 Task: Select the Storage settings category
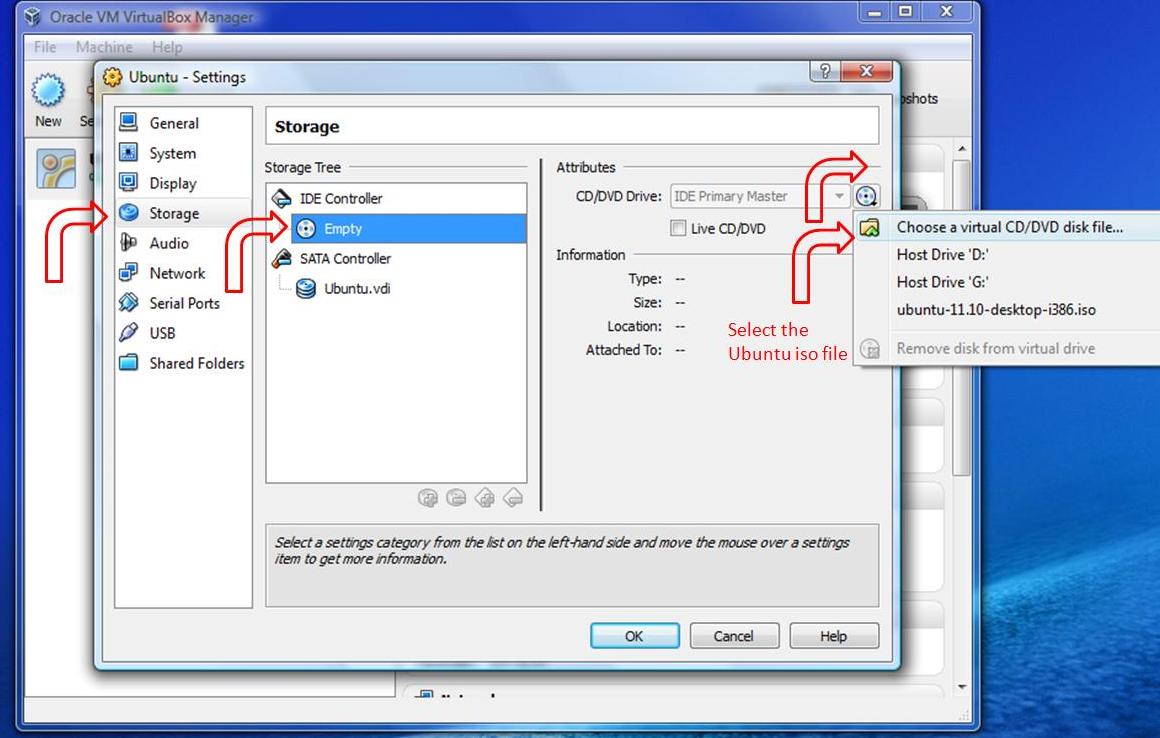[183, 213]
